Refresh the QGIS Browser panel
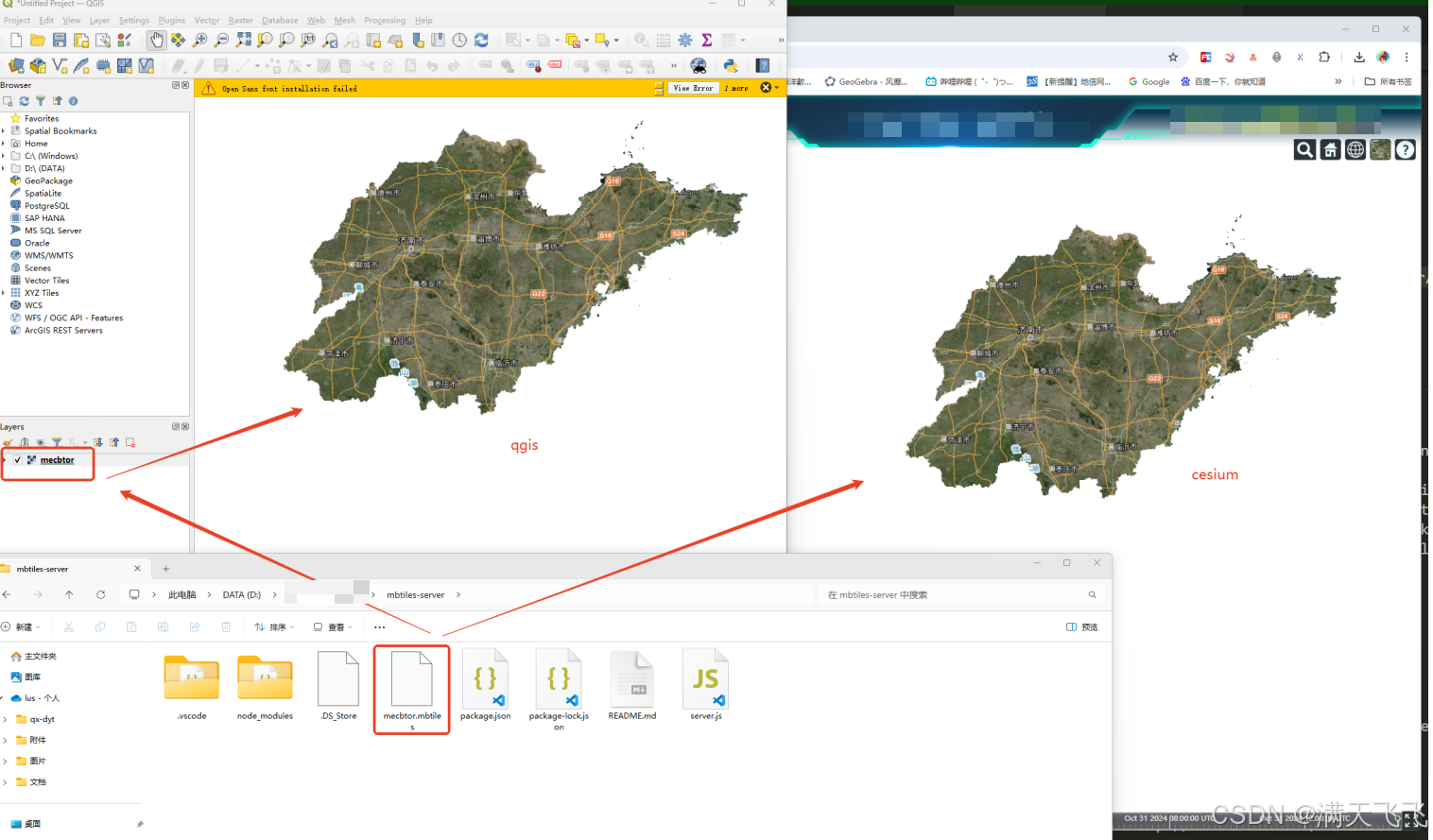The width and height of the screenshot is (1433, 840). pyautogui.click(x=24, y=101)
